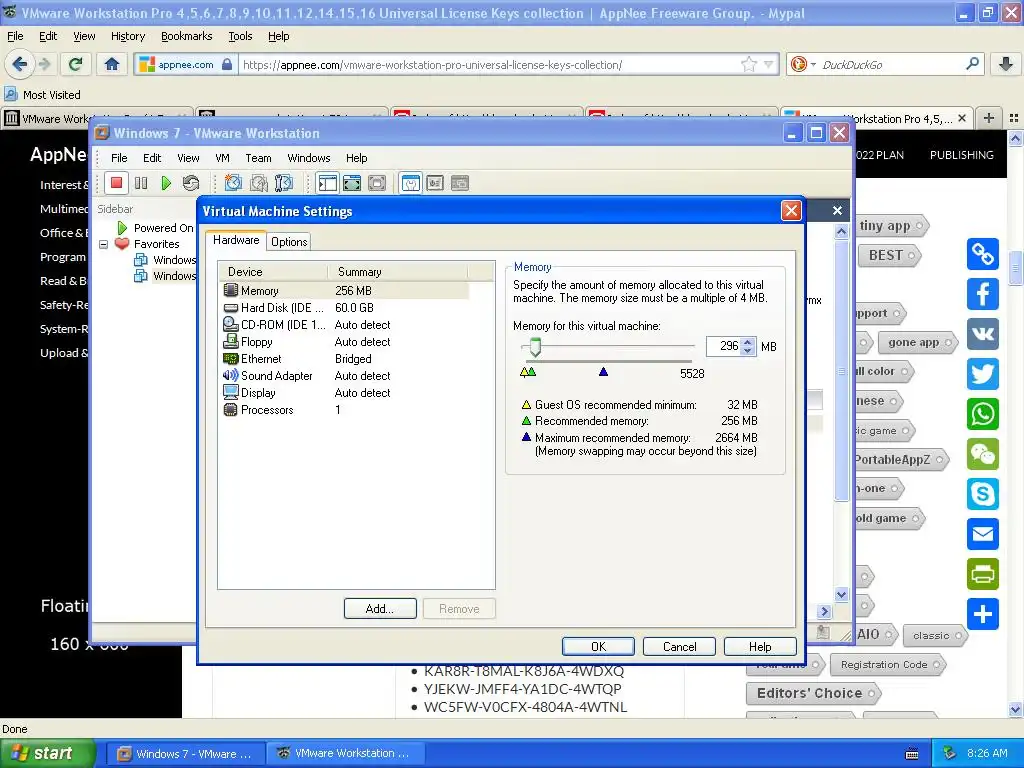Click the red Power Off button in VMware toolbar
The height and width of the screenshot is (768, 1024).
[x=116, y=184]
